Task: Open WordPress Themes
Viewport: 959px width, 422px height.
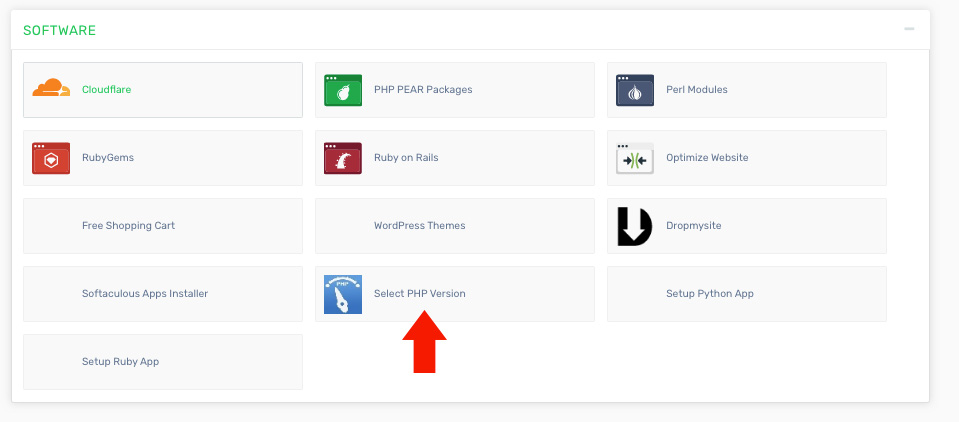Action: point(420,226)
